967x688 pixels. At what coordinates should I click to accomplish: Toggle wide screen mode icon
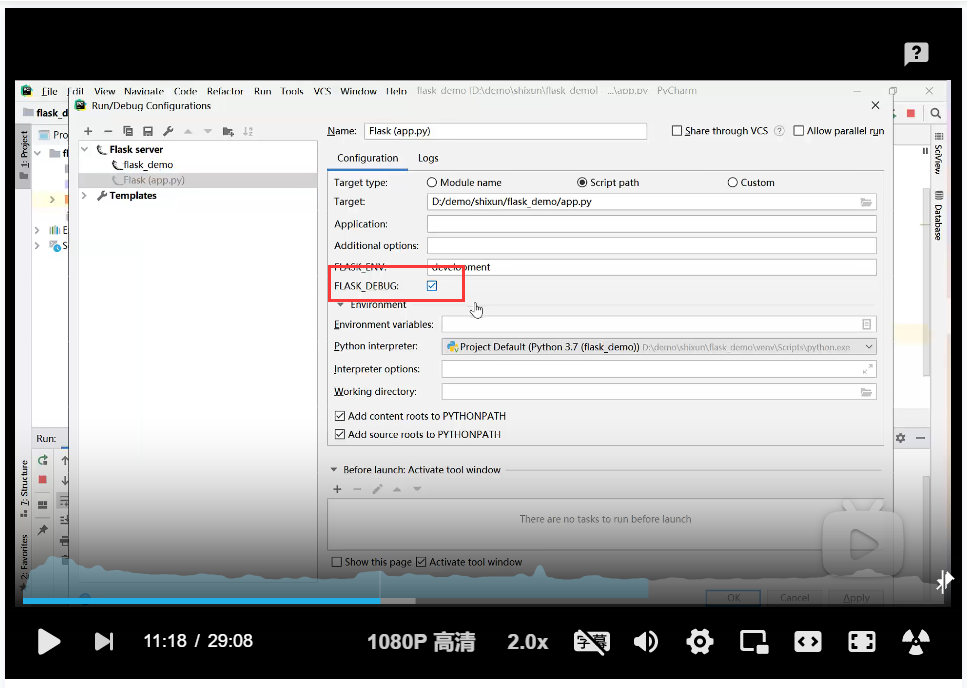(x=808, y=642)
